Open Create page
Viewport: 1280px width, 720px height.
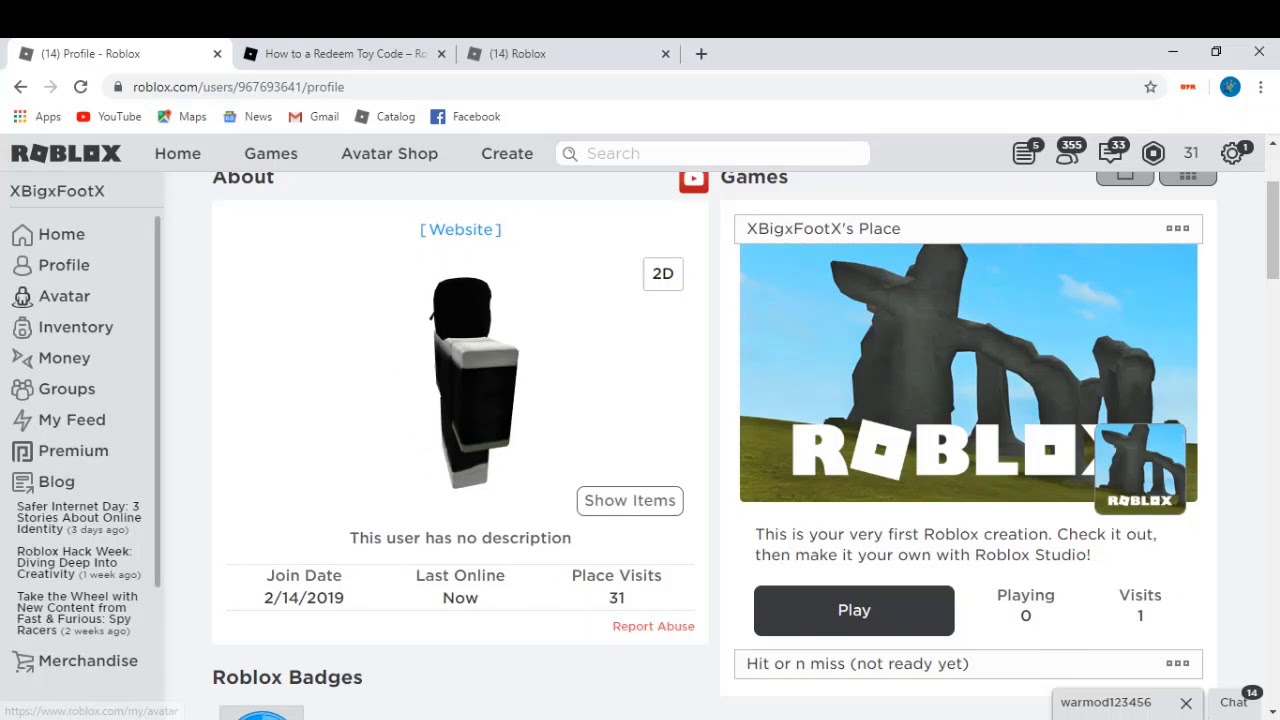click(507, 153)
